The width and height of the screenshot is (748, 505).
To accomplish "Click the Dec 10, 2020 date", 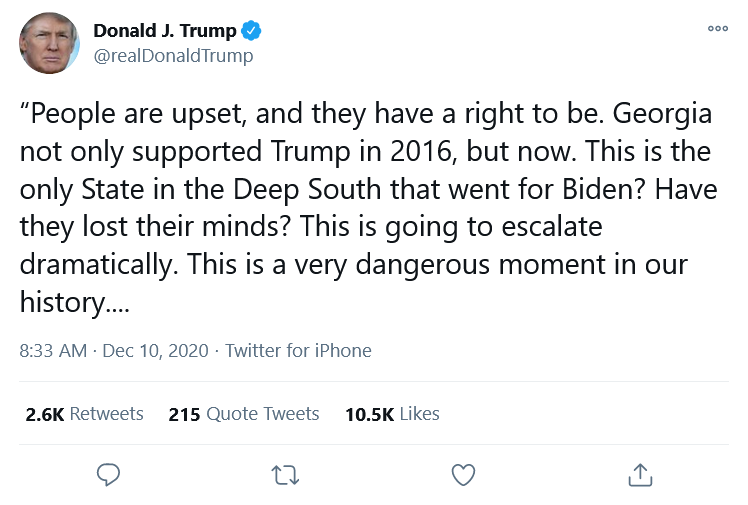I will coord(155,351).
